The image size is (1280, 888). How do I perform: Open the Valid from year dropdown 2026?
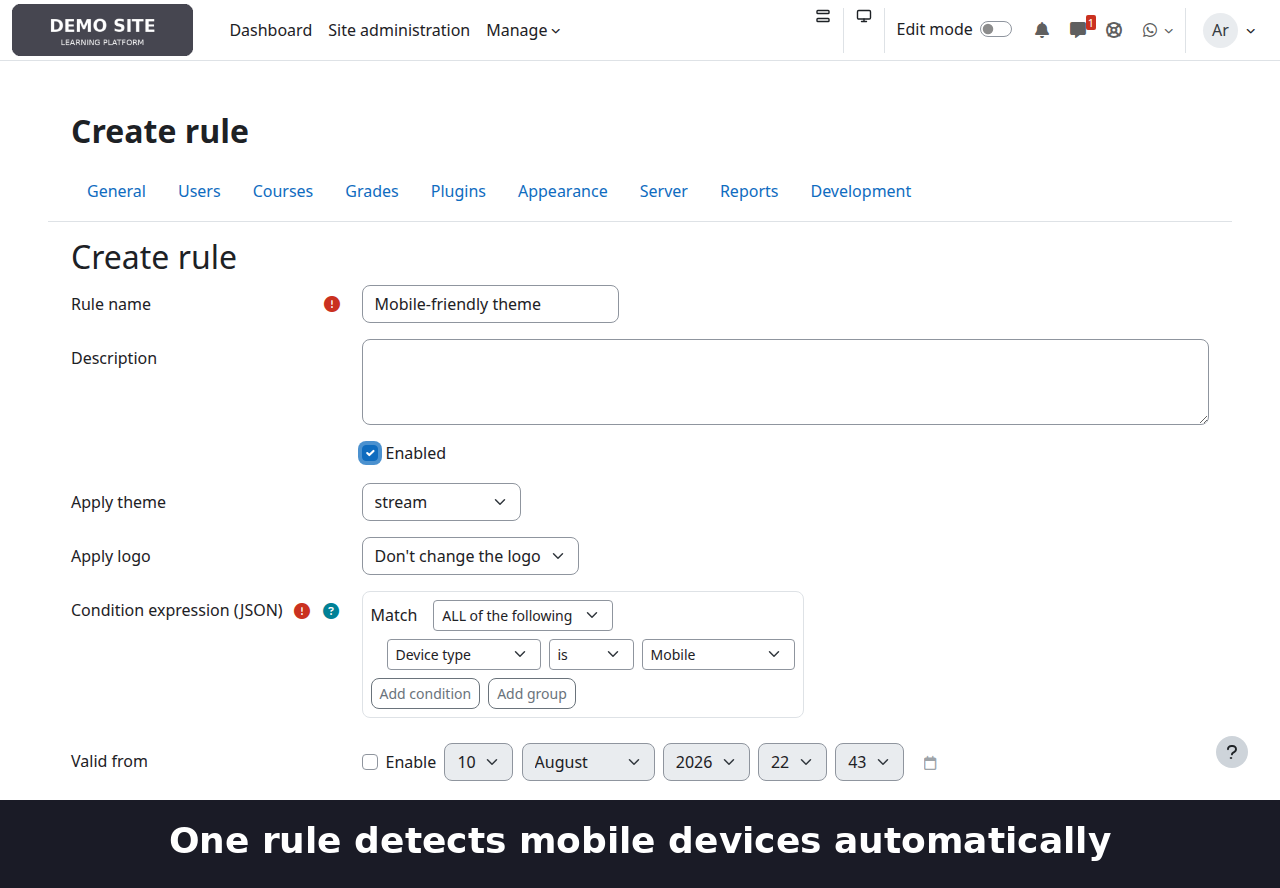pyautogui.click(x=706, y=762)
